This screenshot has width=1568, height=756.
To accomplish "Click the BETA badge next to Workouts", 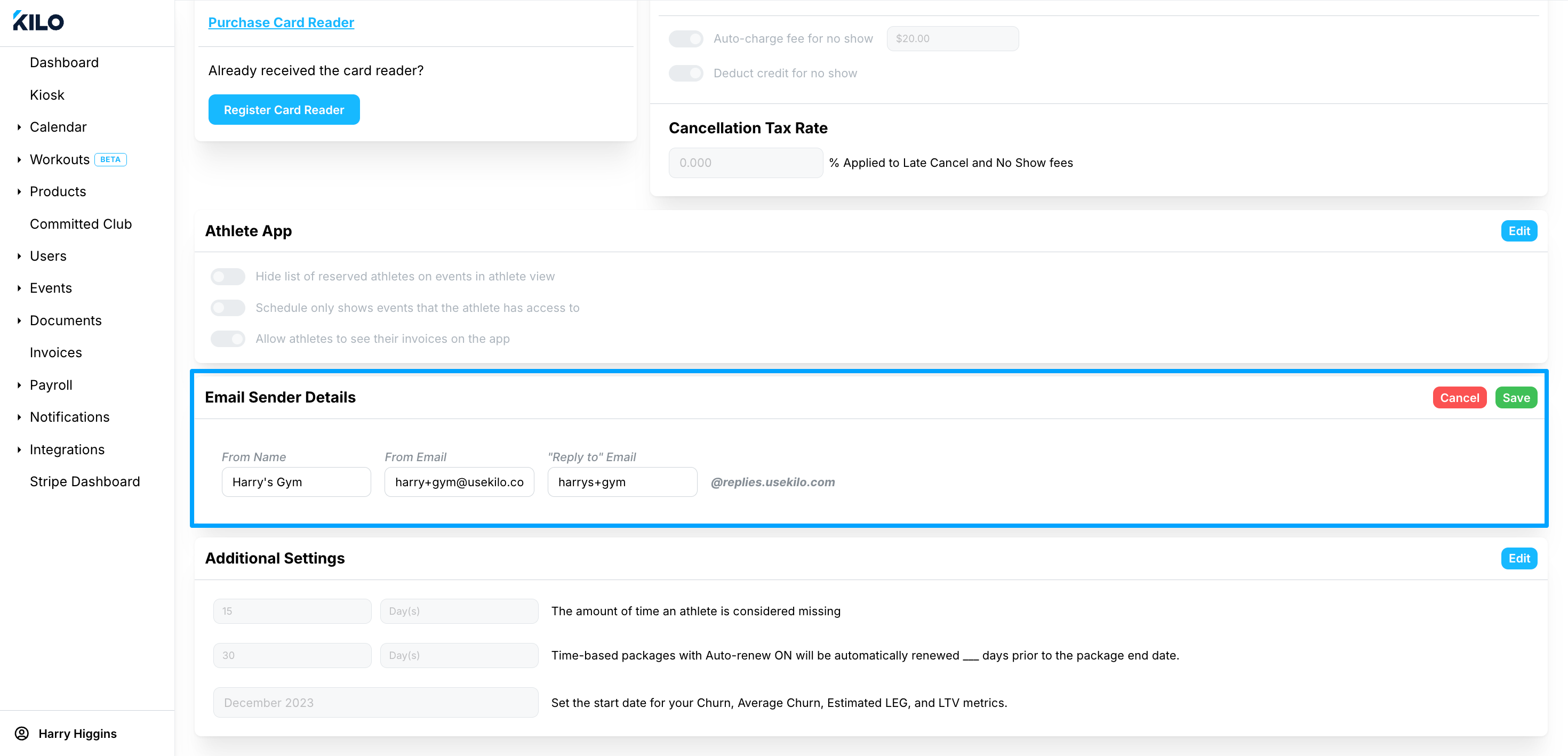I will point(110,159).
